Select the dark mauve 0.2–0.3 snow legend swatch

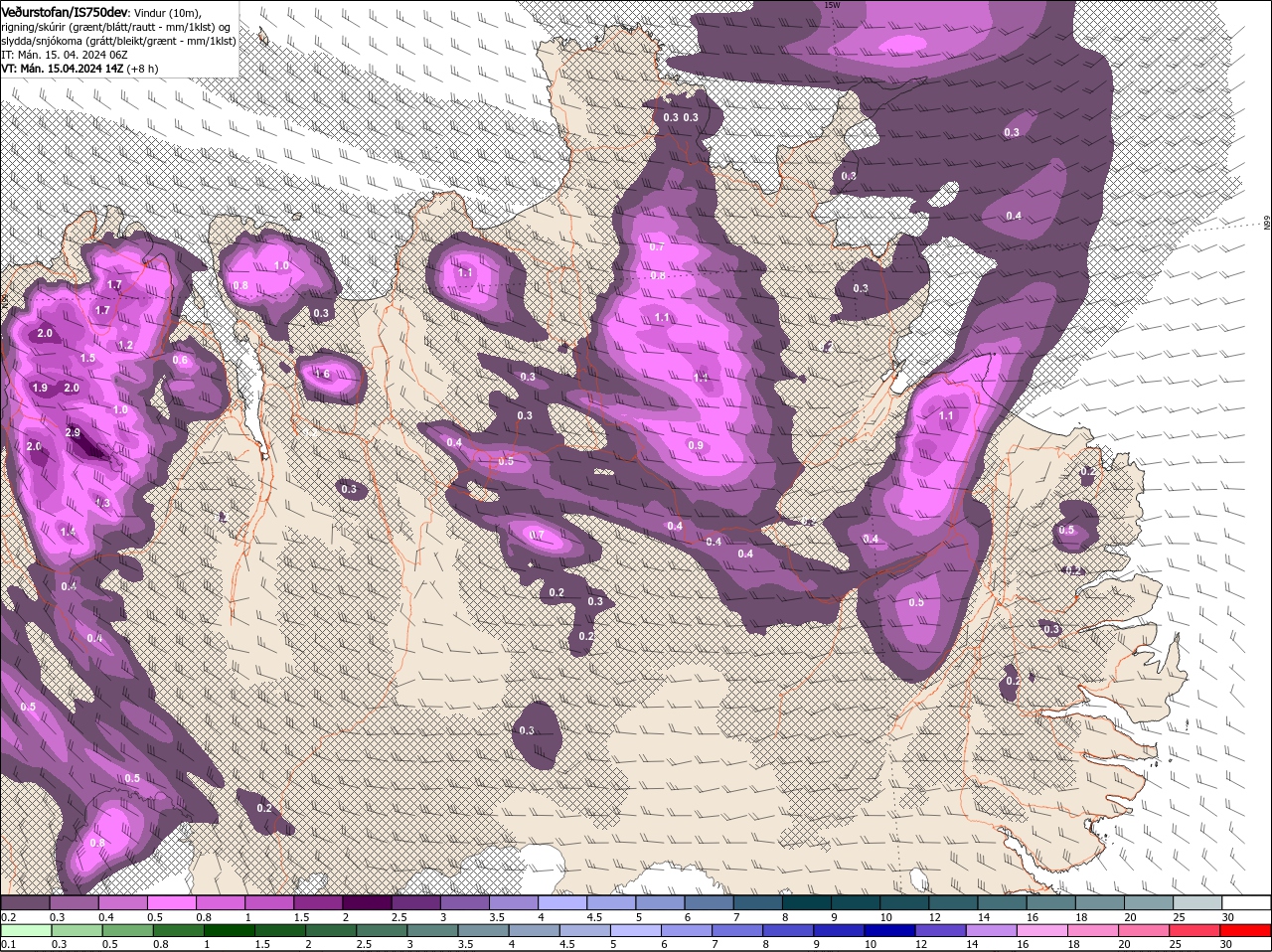25,902
